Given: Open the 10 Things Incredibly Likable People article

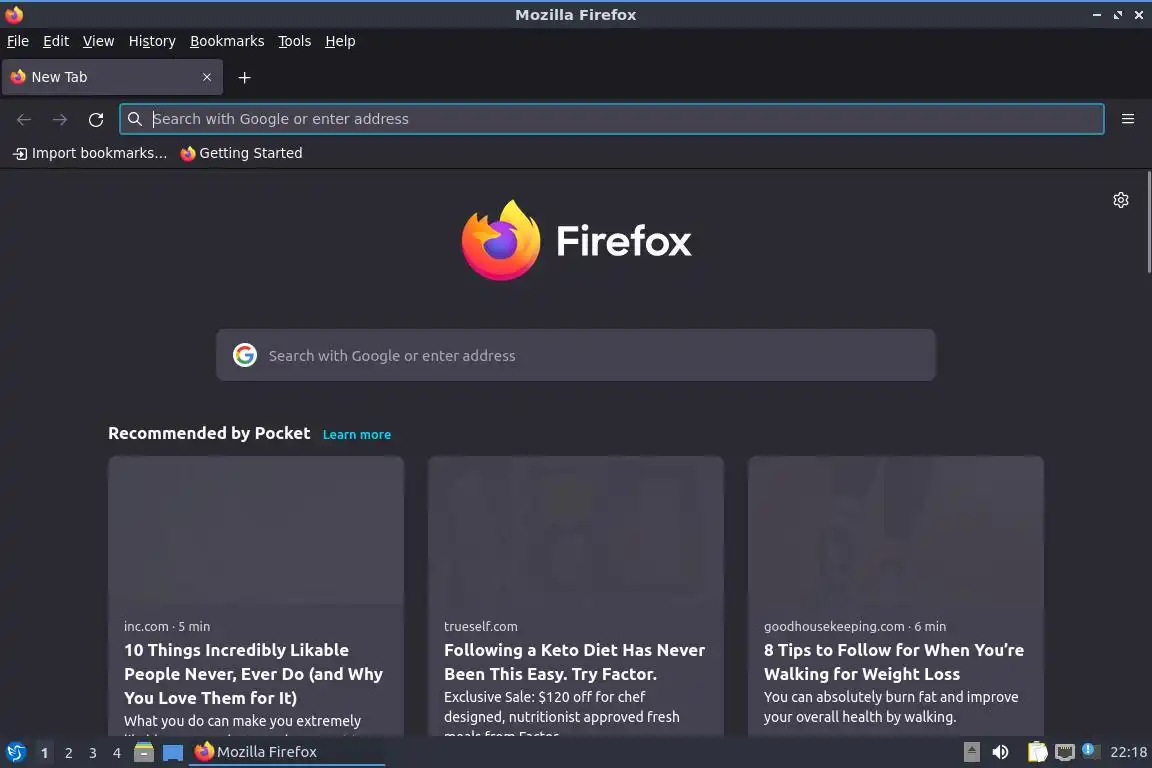Looking at the screenshot, I should [x=253, y=674].
